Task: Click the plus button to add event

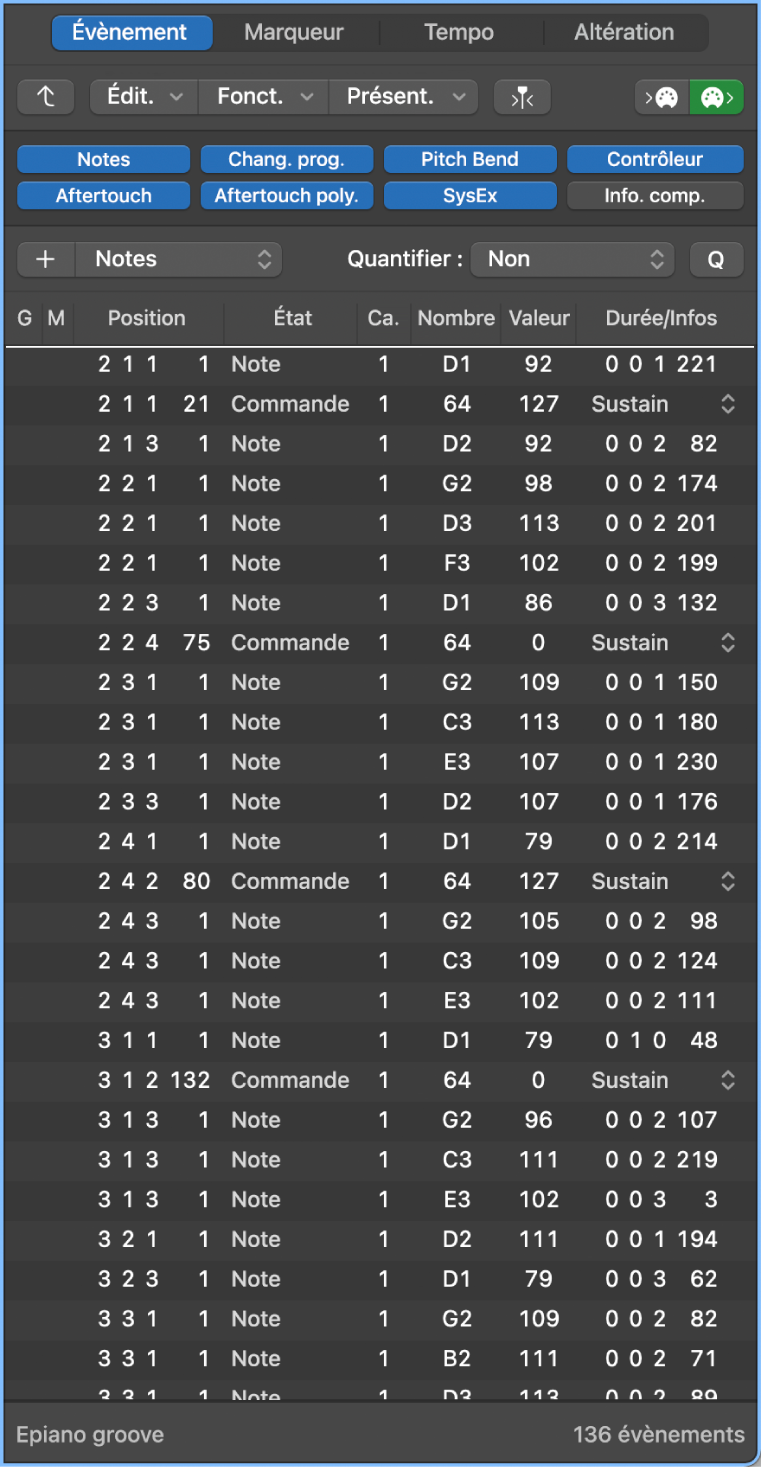Action: tap(46, 259)
